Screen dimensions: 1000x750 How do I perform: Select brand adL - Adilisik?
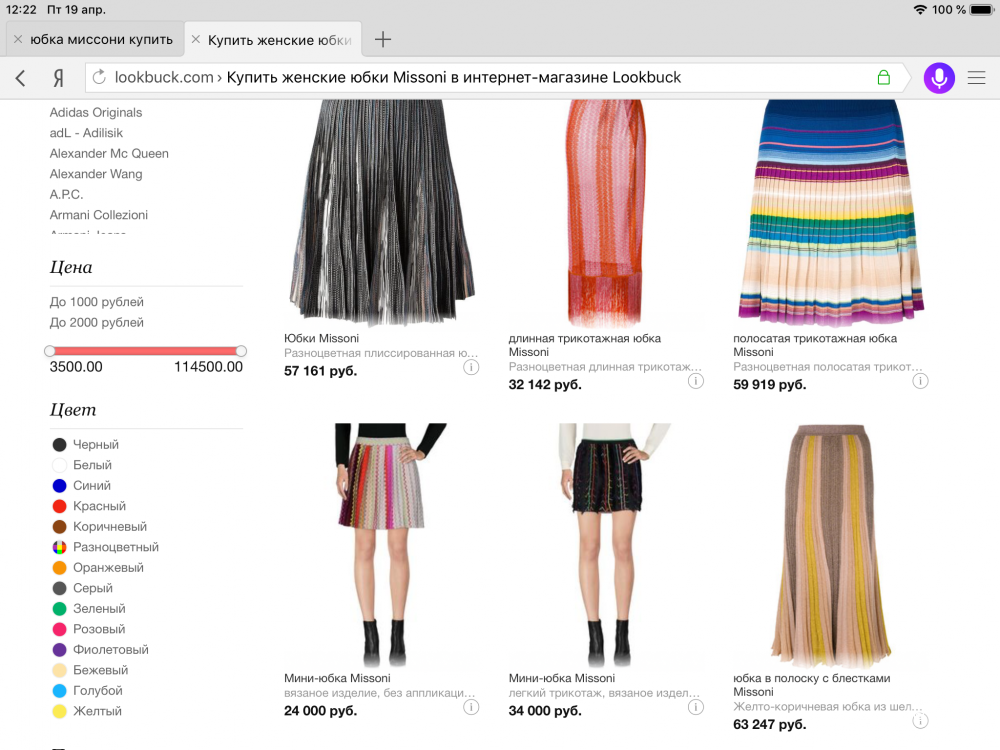(86, 133)
